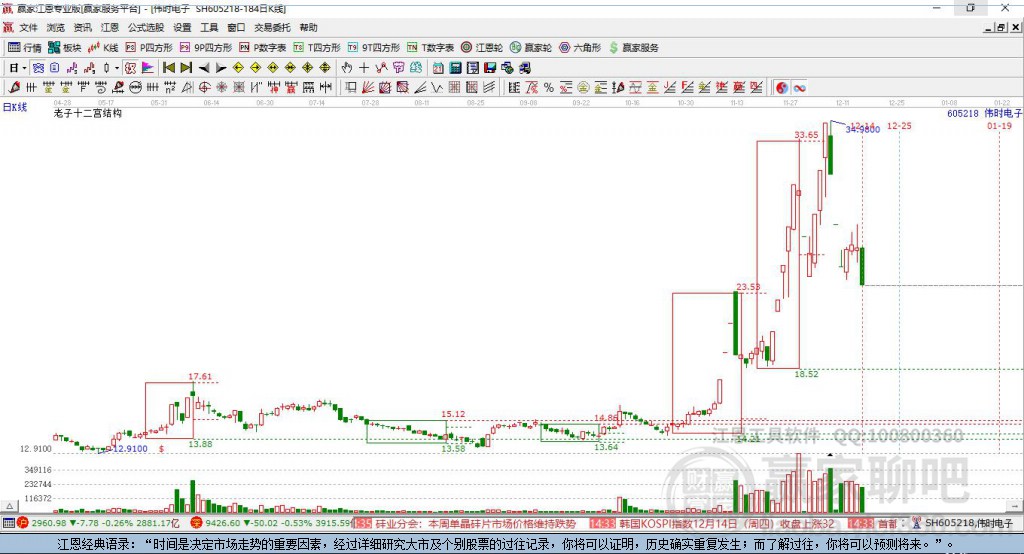Expand the candlestick style dropdown arrow
The width and height of the screenshot is (1024, 554).
point(117,68)
